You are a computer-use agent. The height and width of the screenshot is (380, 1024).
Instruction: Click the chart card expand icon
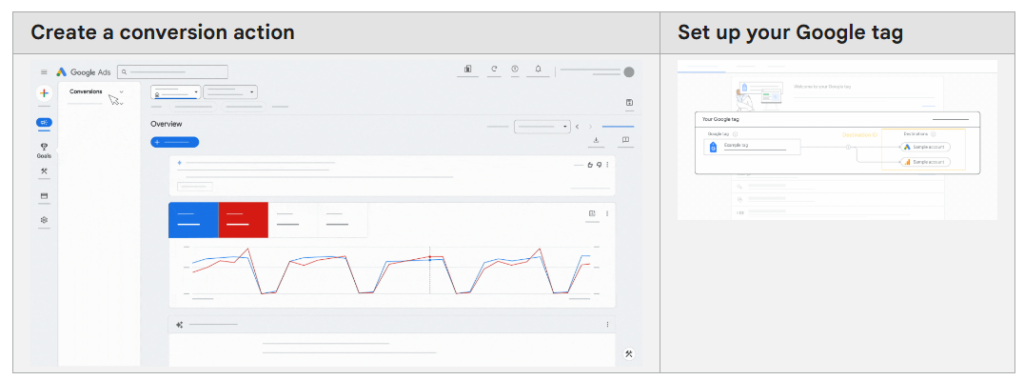[x=592, y=214]
